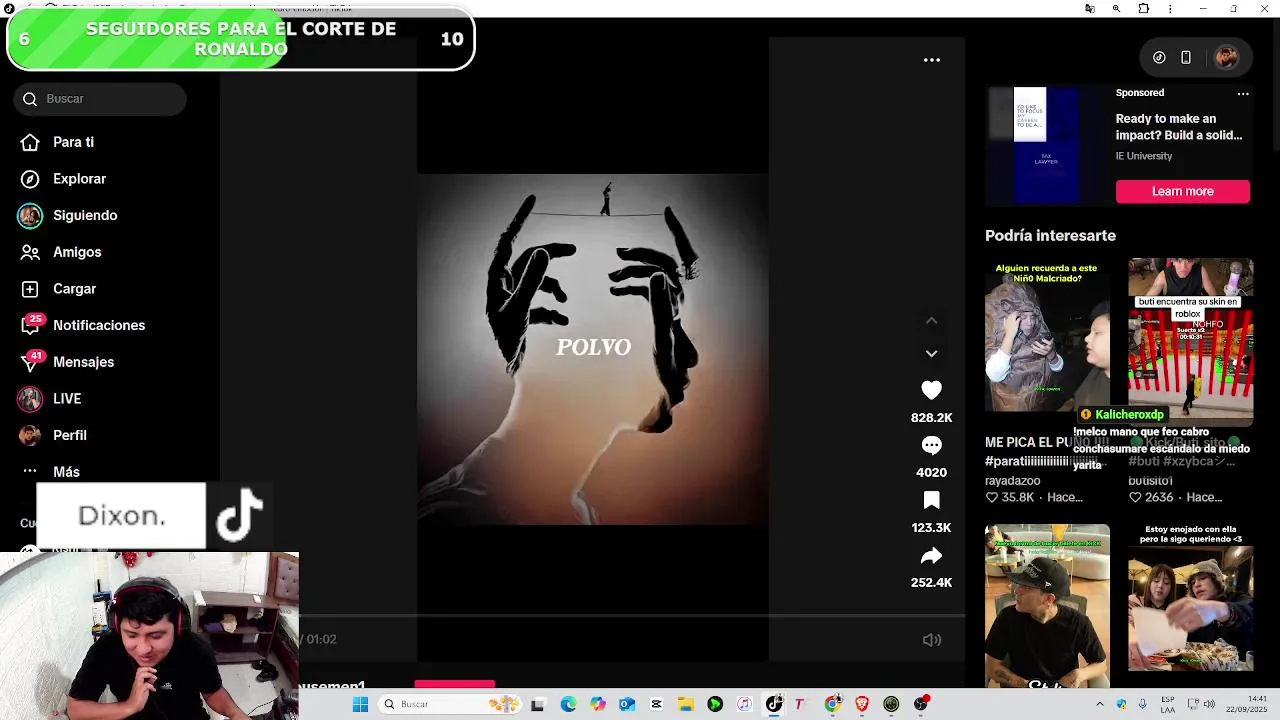Open File Explorer from taskbar
This screenshot has width=1280, height=720.
[685, 704]
